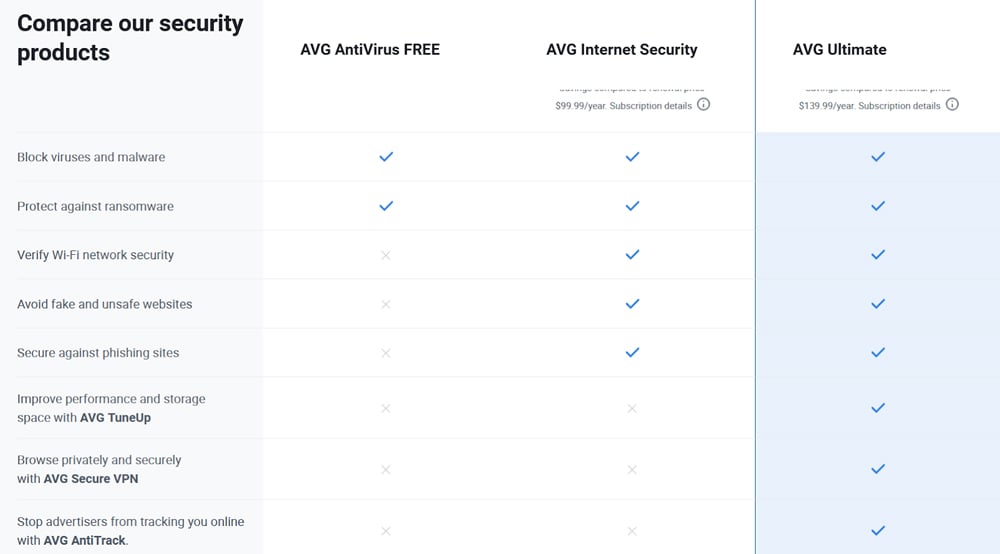Open AVG Ultimate Subscription details link
Image resolution: width=1000 pixels, height=554 pixels.
point(899,106)
